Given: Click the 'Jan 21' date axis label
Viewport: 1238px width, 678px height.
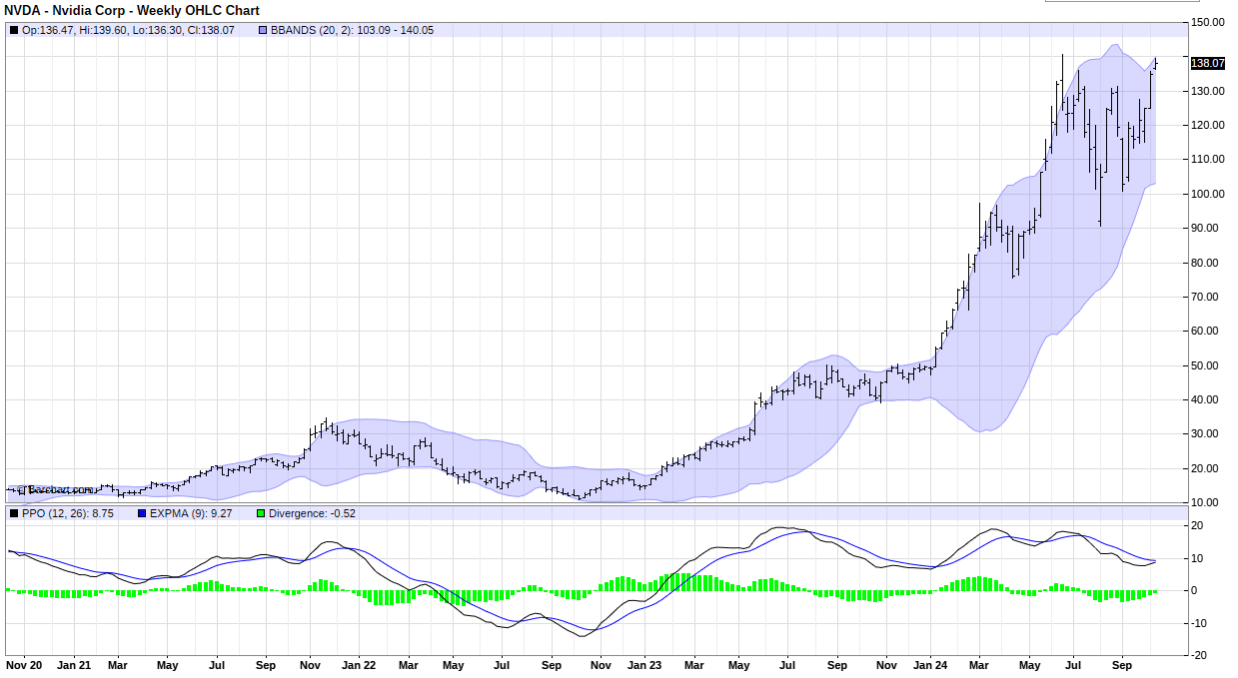Looking at the screenshot, I should [x=74, y=665].
